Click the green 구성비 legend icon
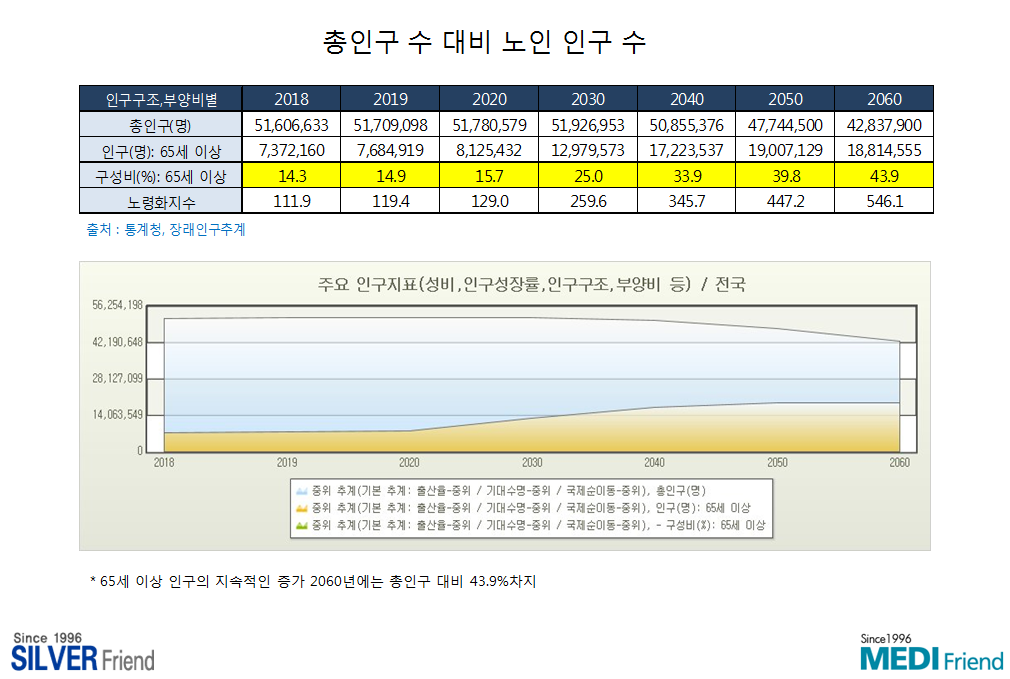1010x679 pixels. [x=301, y=524]
